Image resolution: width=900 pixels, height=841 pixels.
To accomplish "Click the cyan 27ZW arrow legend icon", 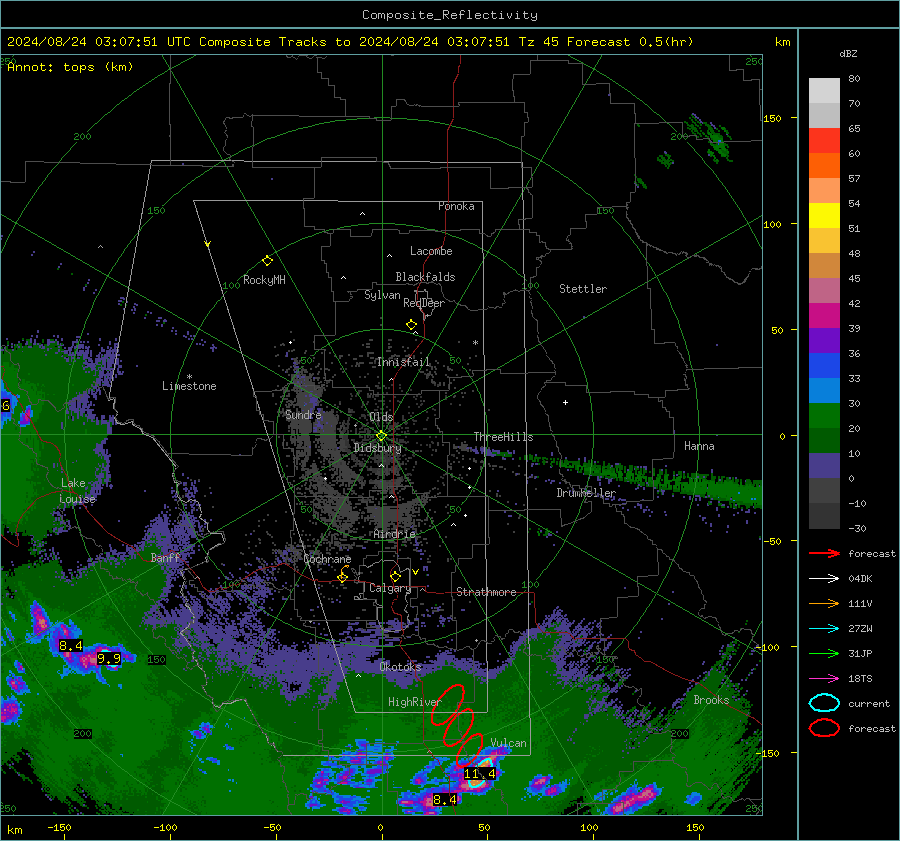I will (824, 629).
